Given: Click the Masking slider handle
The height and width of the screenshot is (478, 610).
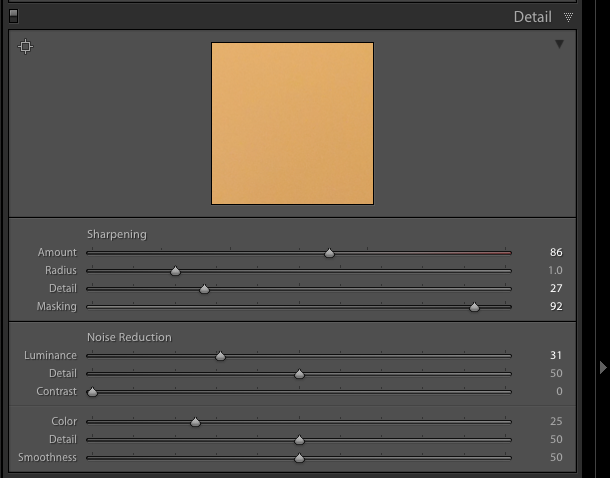Looking at the screenshot, I should (x=474, y=307).
